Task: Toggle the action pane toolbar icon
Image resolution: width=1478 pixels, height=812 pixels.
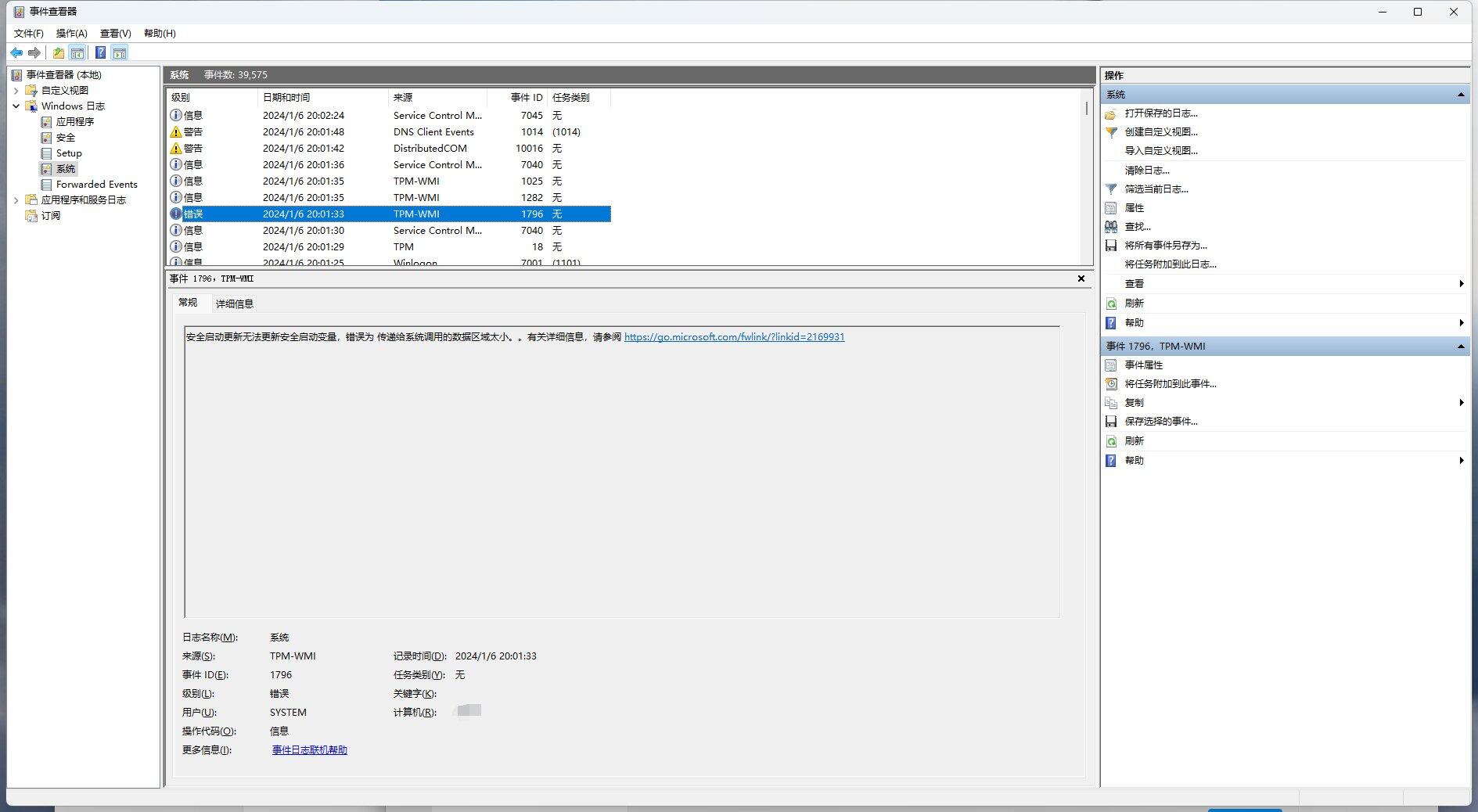Action: pyautogui.click(x=119, y=52)
